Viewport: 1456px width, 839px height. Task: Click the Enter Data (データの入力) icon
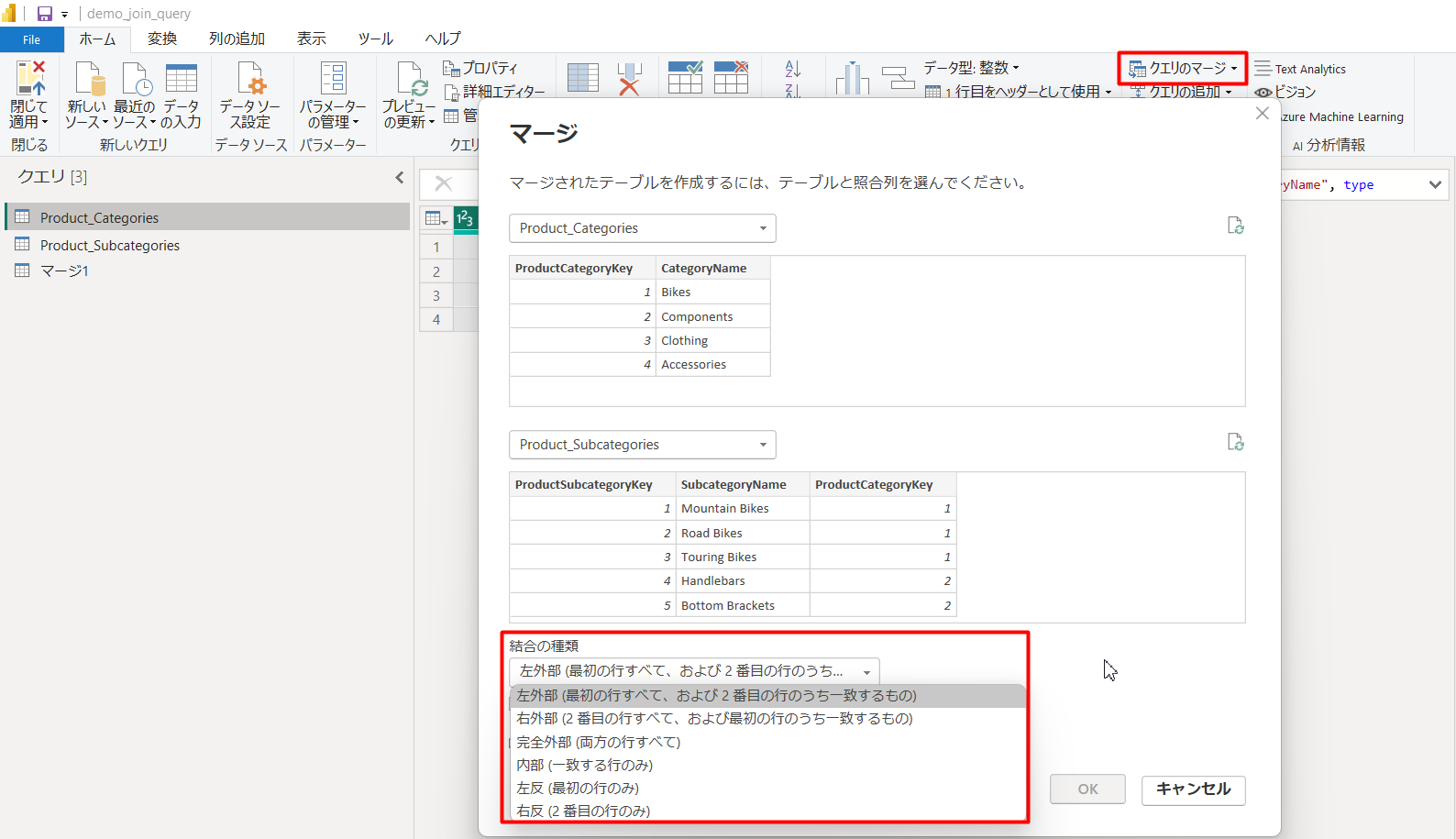(181, 80)
